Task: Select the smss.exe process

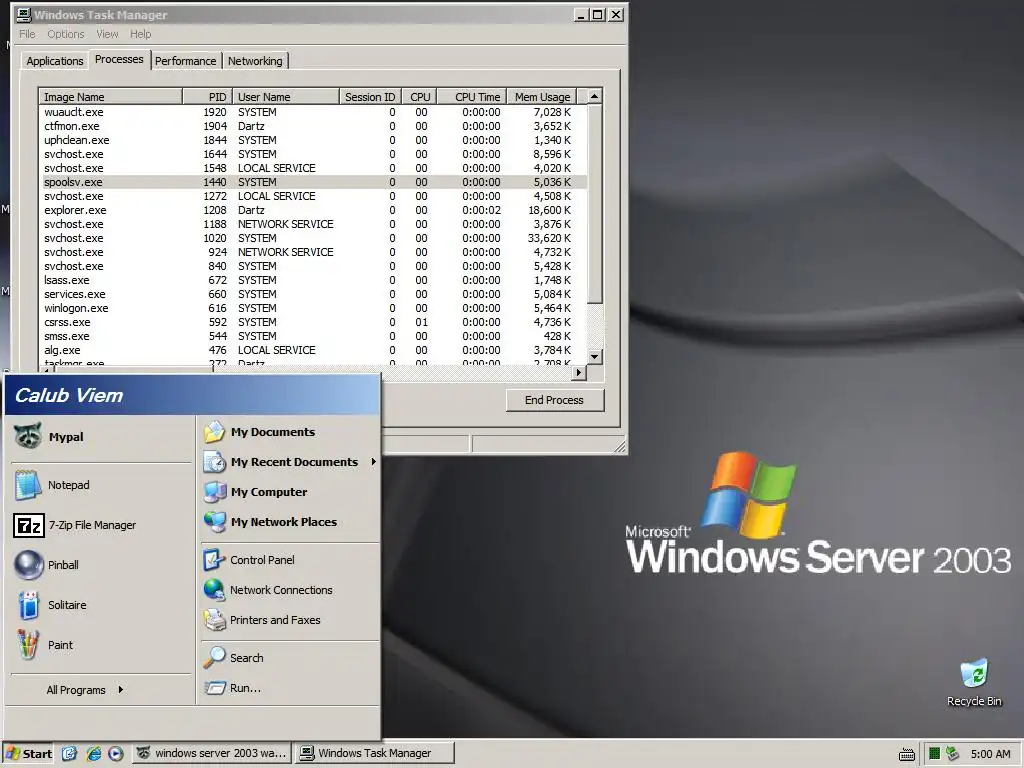Action: click(x=312, y=336)
